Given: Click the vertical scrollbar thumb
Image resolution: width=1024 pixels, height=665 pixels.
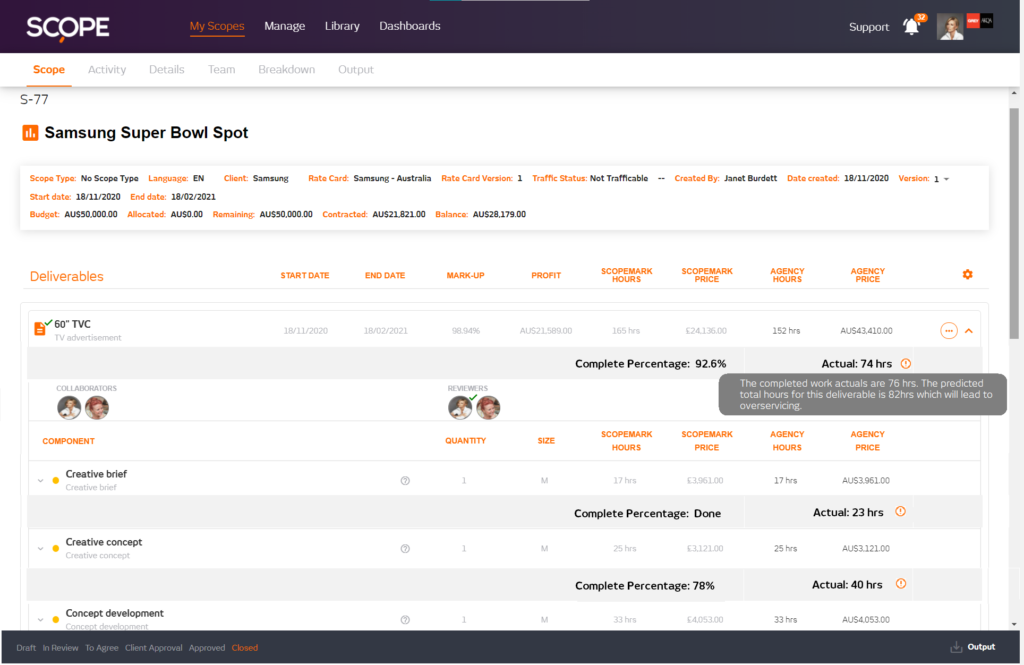Looking at the screenshot, I should 1014,223.
